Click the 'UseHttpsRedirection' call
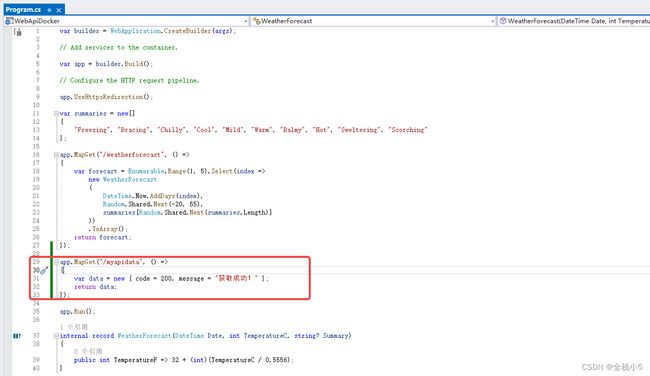This screenshot has height=376, width=650. tap(108, 97)
